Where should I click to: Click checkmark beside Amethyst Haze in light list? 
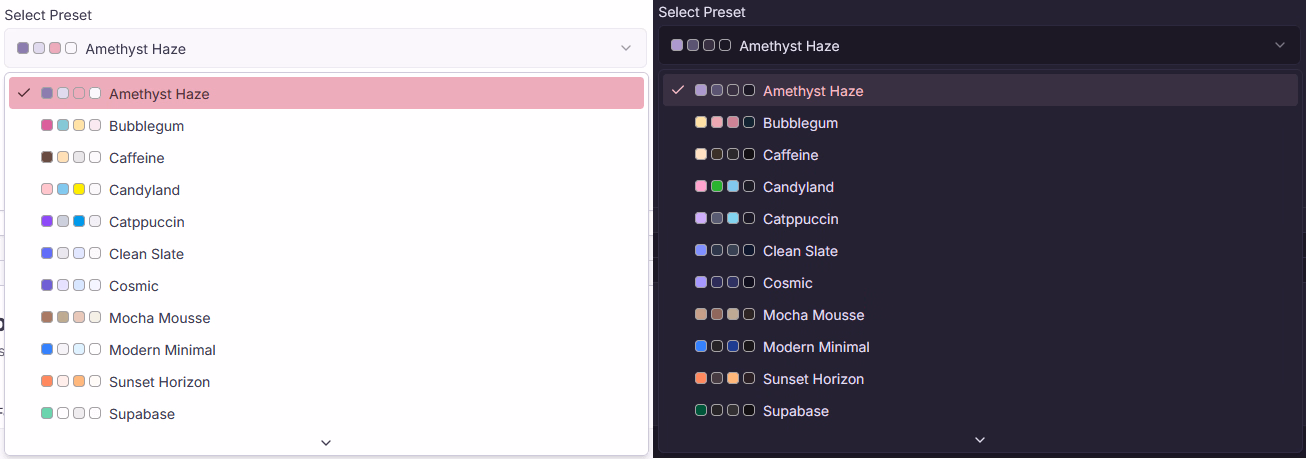24,93
